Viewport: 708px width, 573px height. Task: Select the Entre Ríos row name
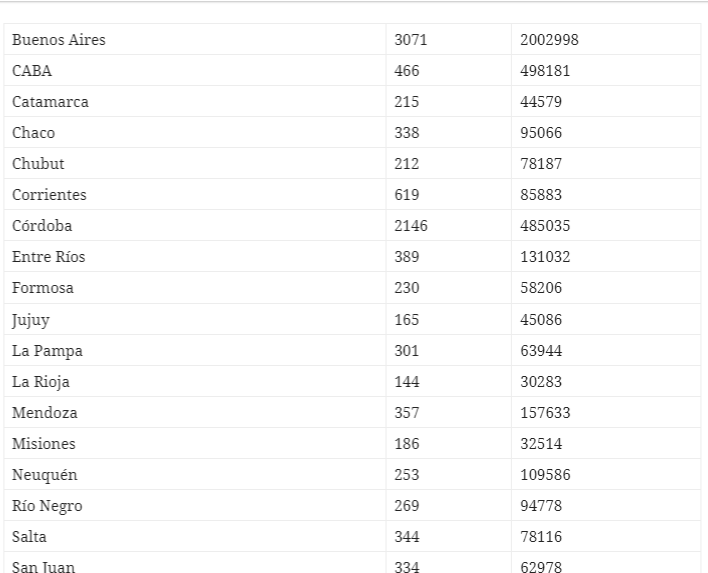48,257
